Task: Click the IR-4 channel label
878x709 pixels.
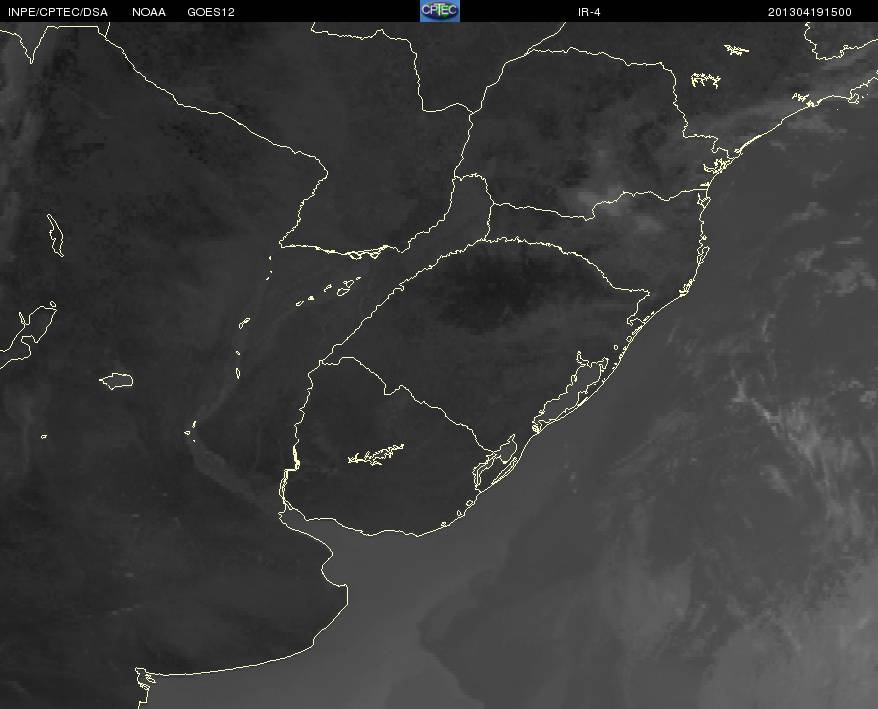Action: [x=589, y=12]
